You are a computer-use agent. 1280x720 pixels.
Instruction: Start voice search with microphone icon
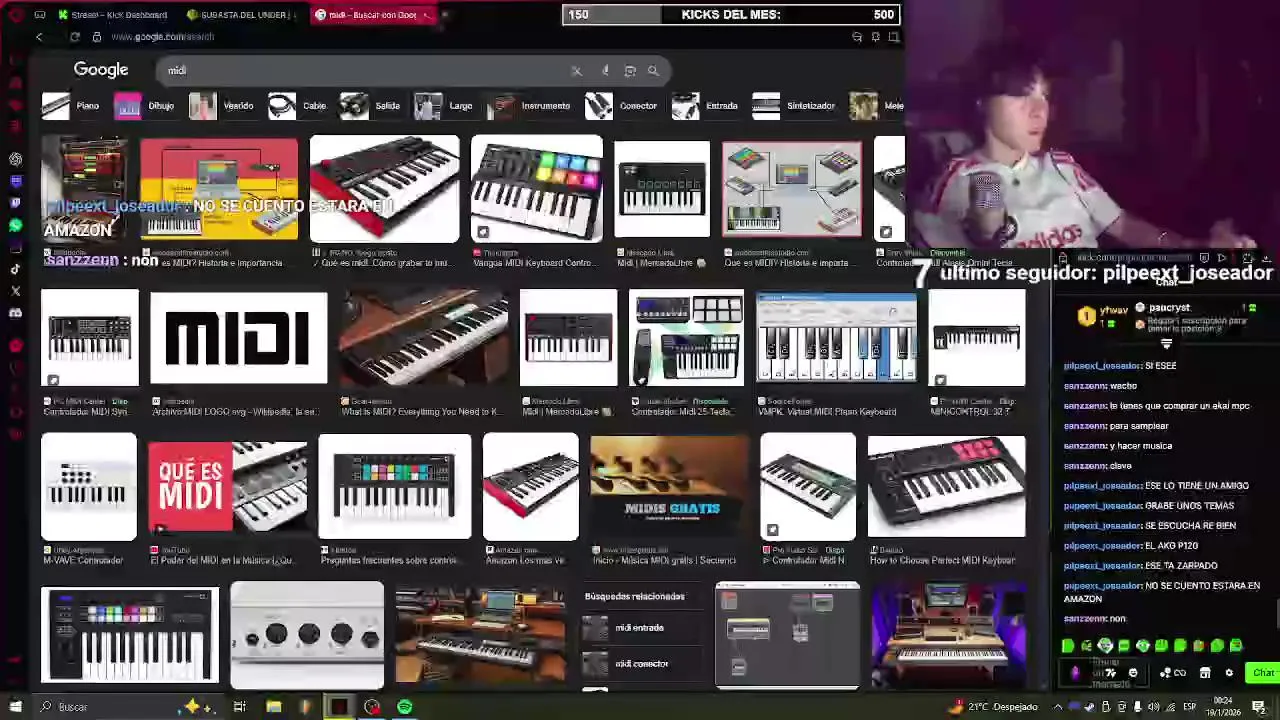(605, 71)
